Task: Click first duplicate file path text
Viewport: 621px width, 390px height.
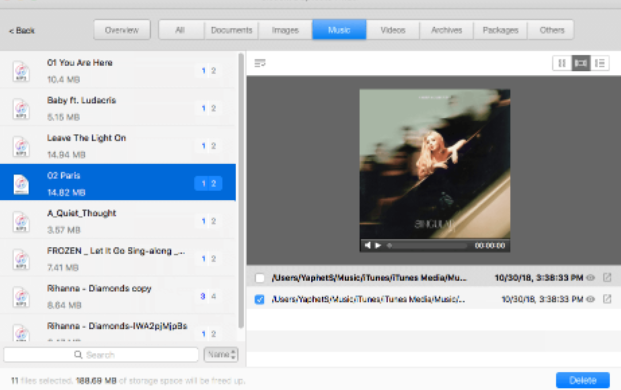Action: [x=369, y=278]
